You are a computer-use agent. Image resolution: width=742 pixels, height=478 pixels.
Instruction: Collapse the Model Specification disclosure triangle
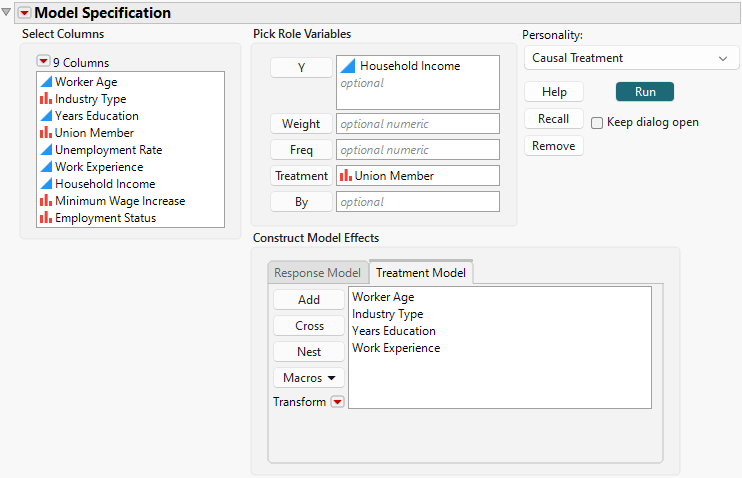click(x=6, y=12)
